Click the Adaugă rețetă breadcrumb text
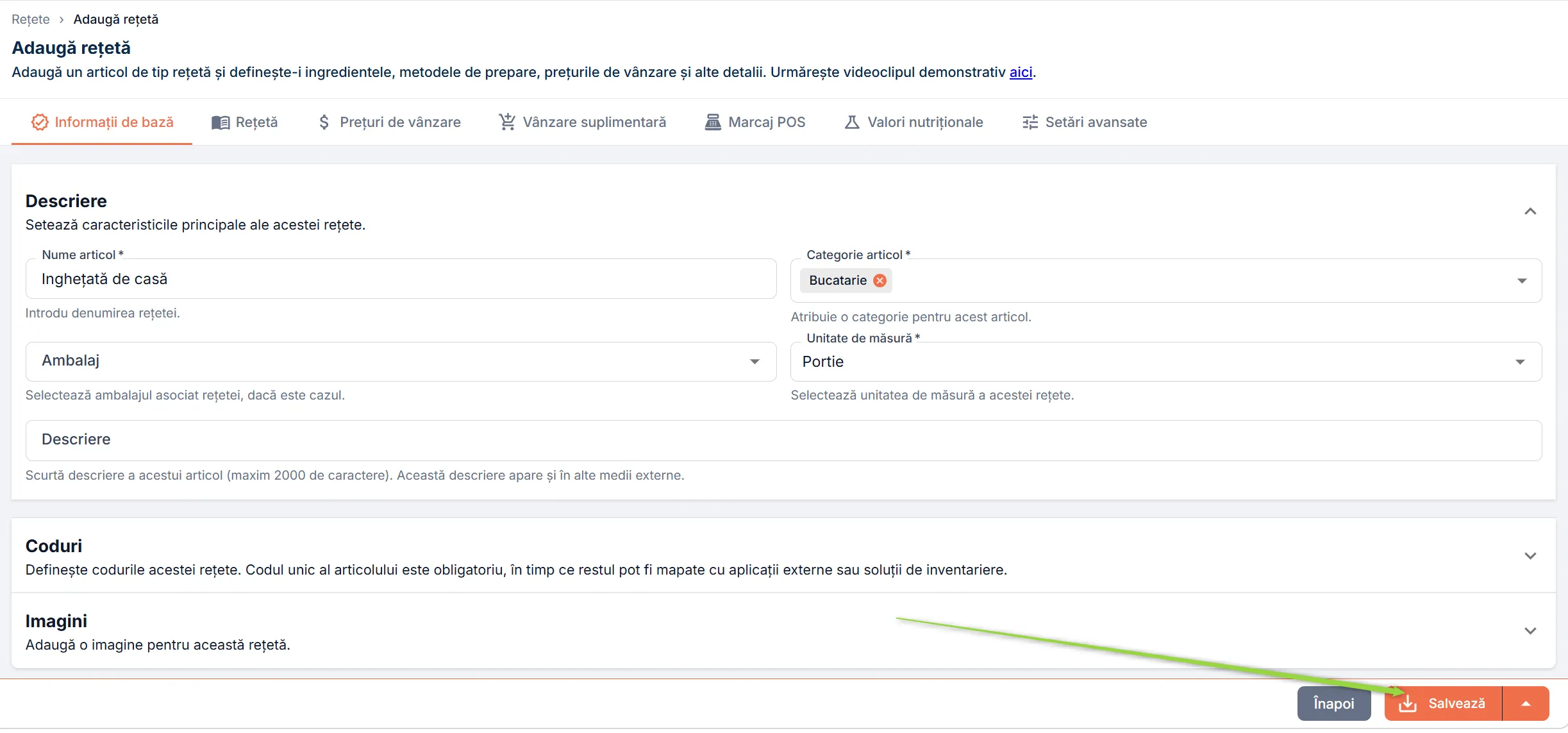Image resolution: width=1568 pixels, height=733 pixels. (x=116, y=19)
